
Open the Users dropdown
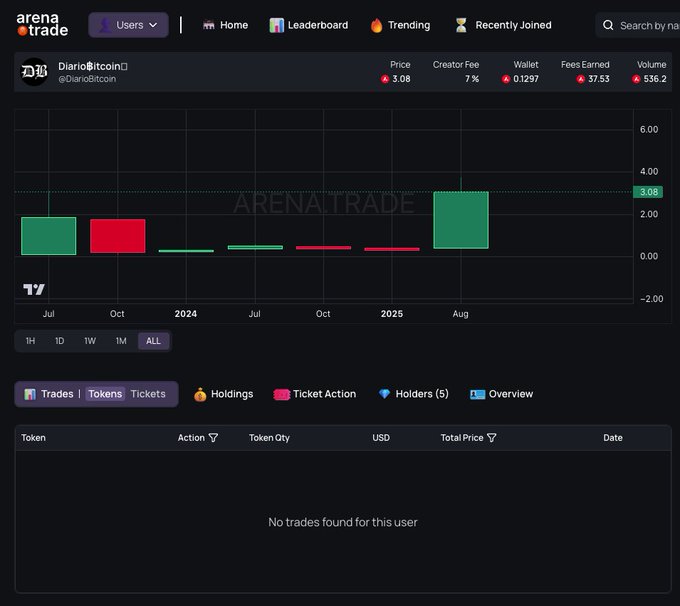click(128, 25)
